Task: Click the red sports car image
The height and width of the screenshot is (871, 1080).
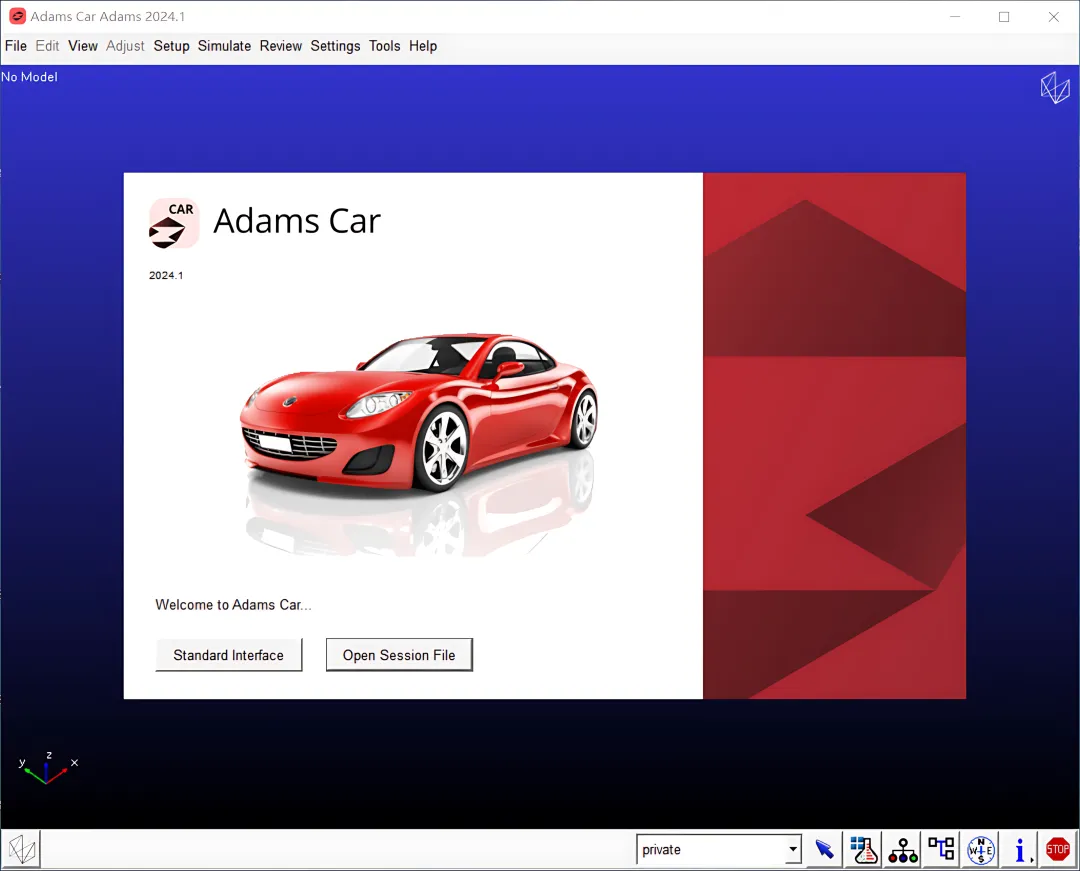Action: pyautogui.click(x=419, y=412)
